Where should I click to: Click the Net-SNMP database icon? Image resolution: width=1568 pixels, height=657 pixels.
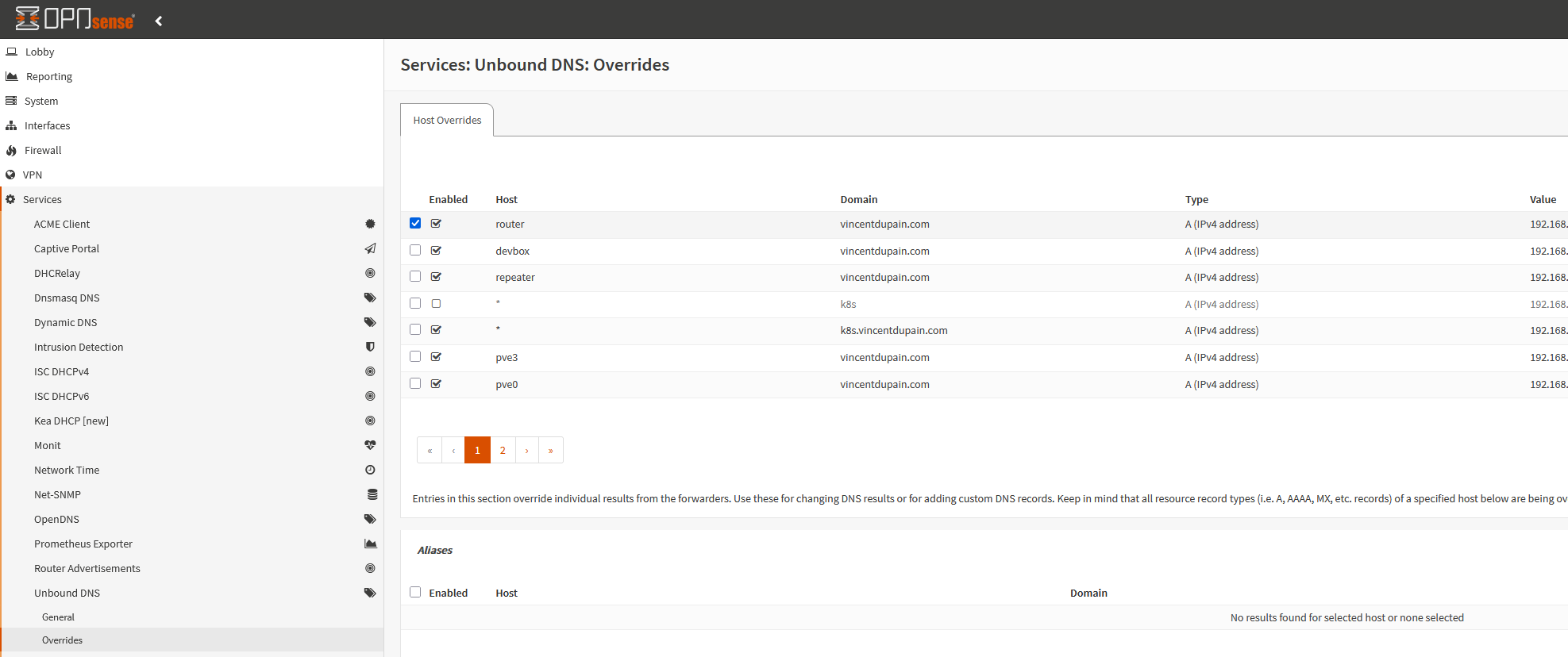(x=372, y=495)
